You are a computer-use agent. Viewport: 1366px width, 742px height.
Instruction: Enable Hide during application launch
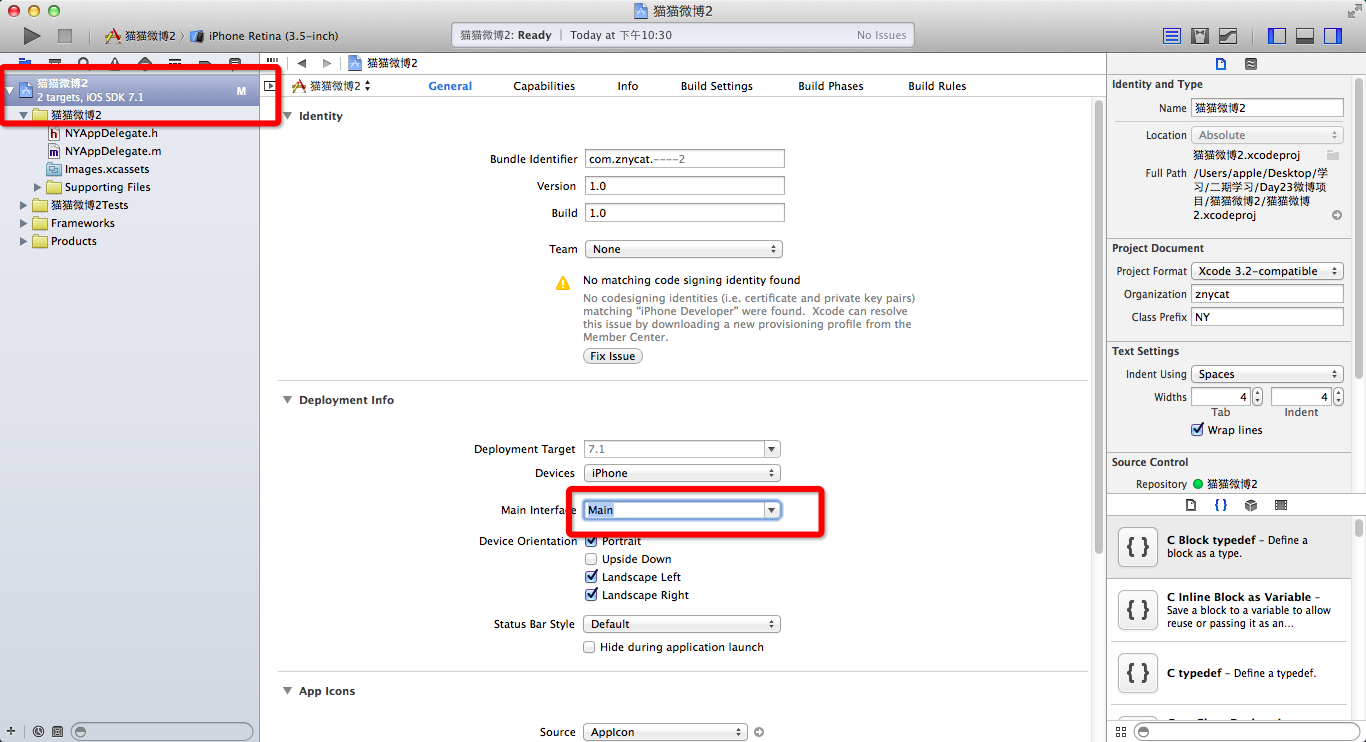point(590,647)
